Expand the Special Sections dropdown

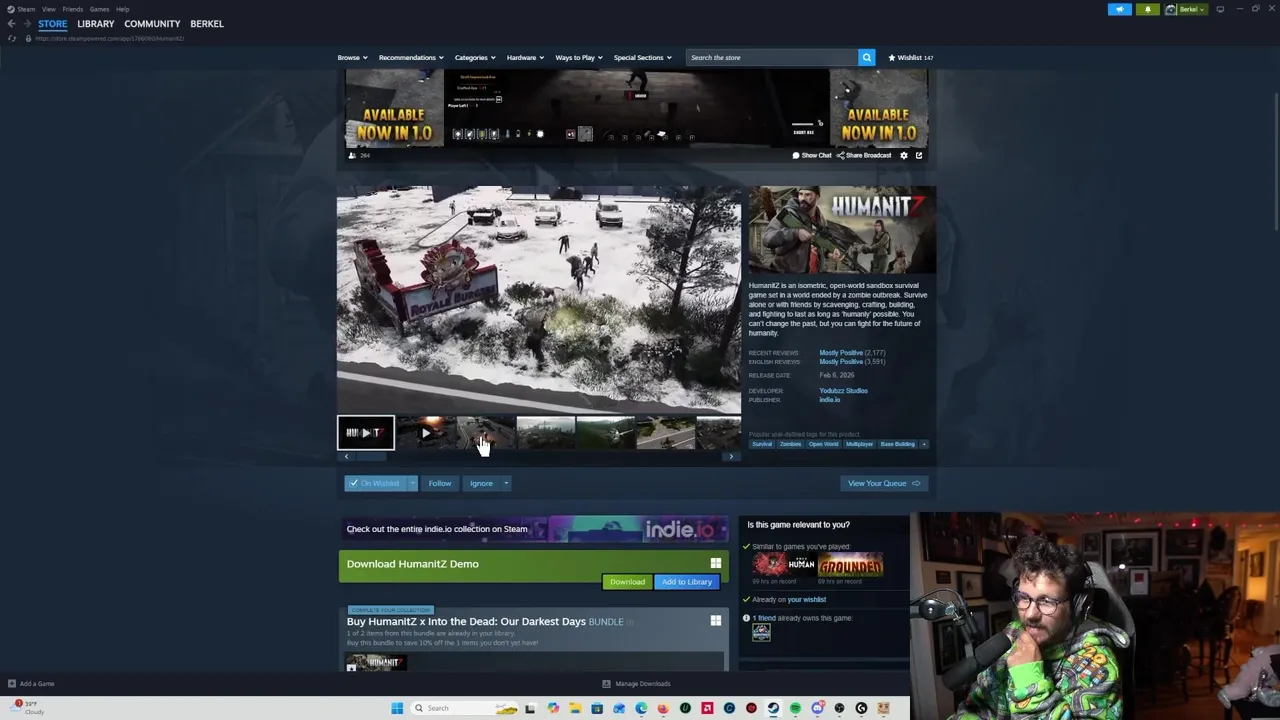point(642,58)
